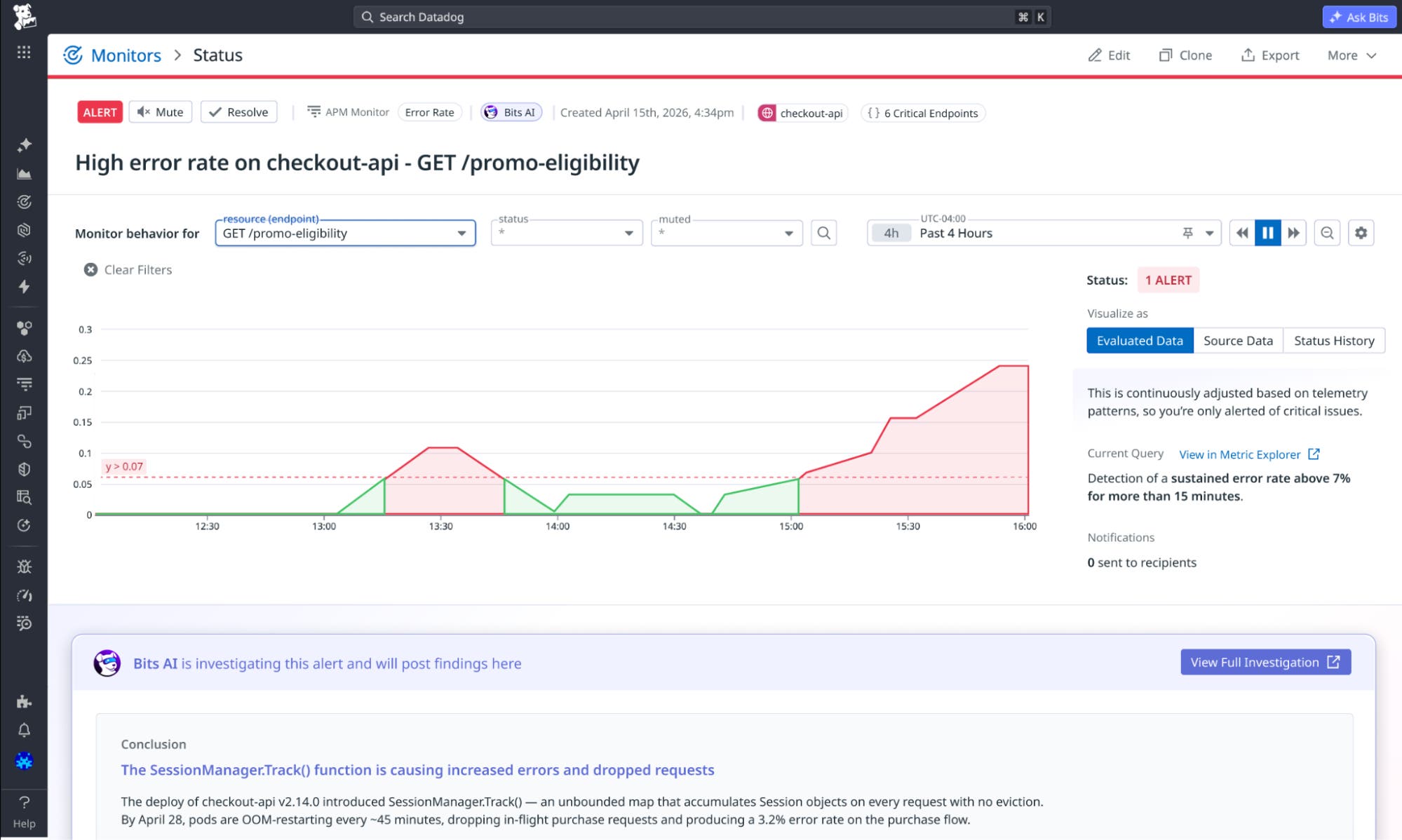Select Evaluated Data visualization
1402x840 pixels.
tap(1140, 340)
